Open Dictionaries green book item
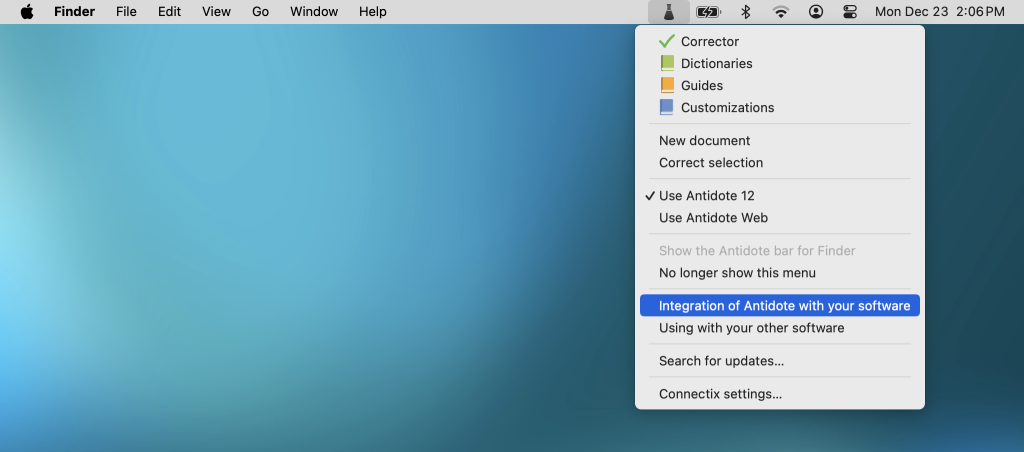1024x452 pixels. (716, 64)
